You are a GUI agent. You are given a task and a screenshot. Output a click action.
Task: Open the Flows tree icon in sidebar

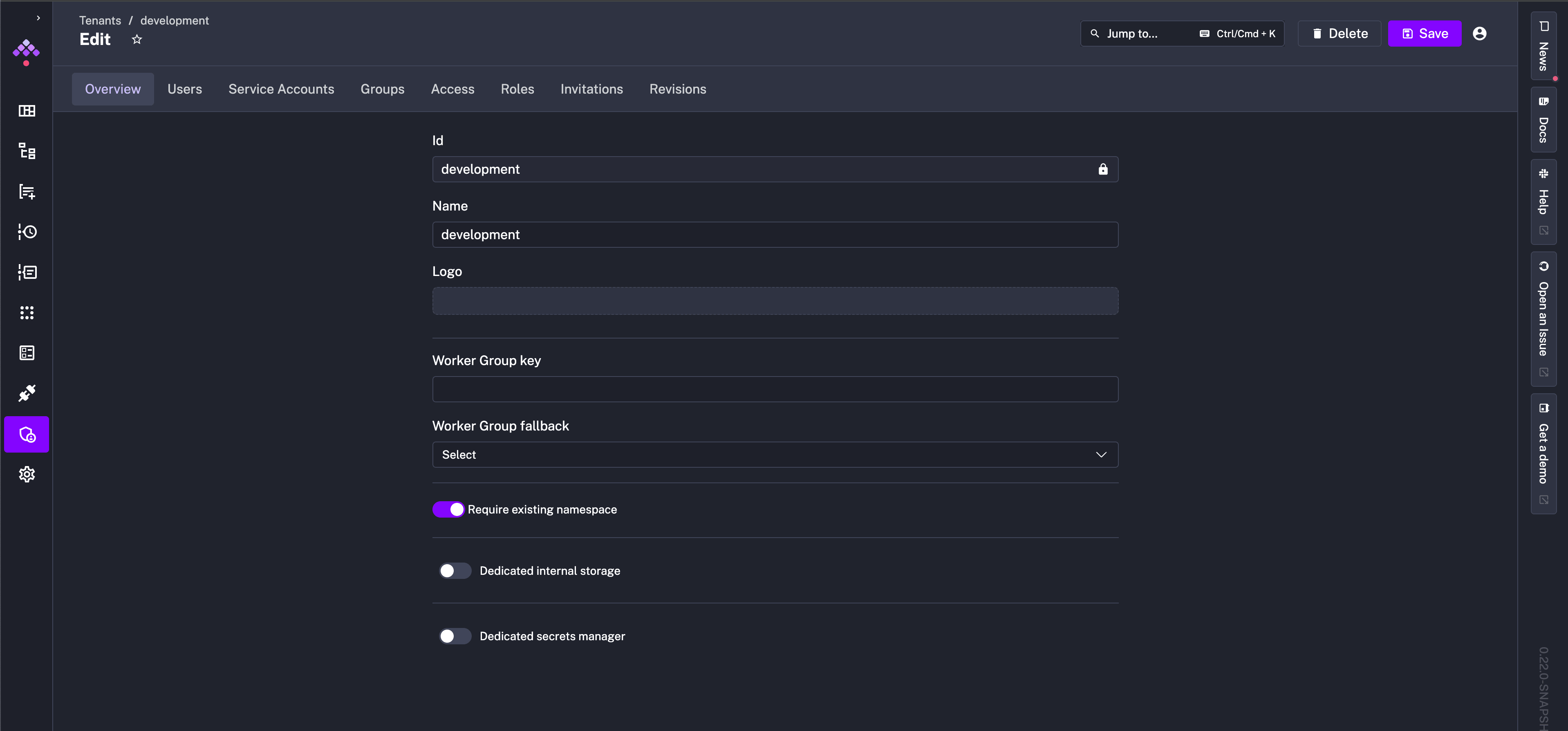27,151
